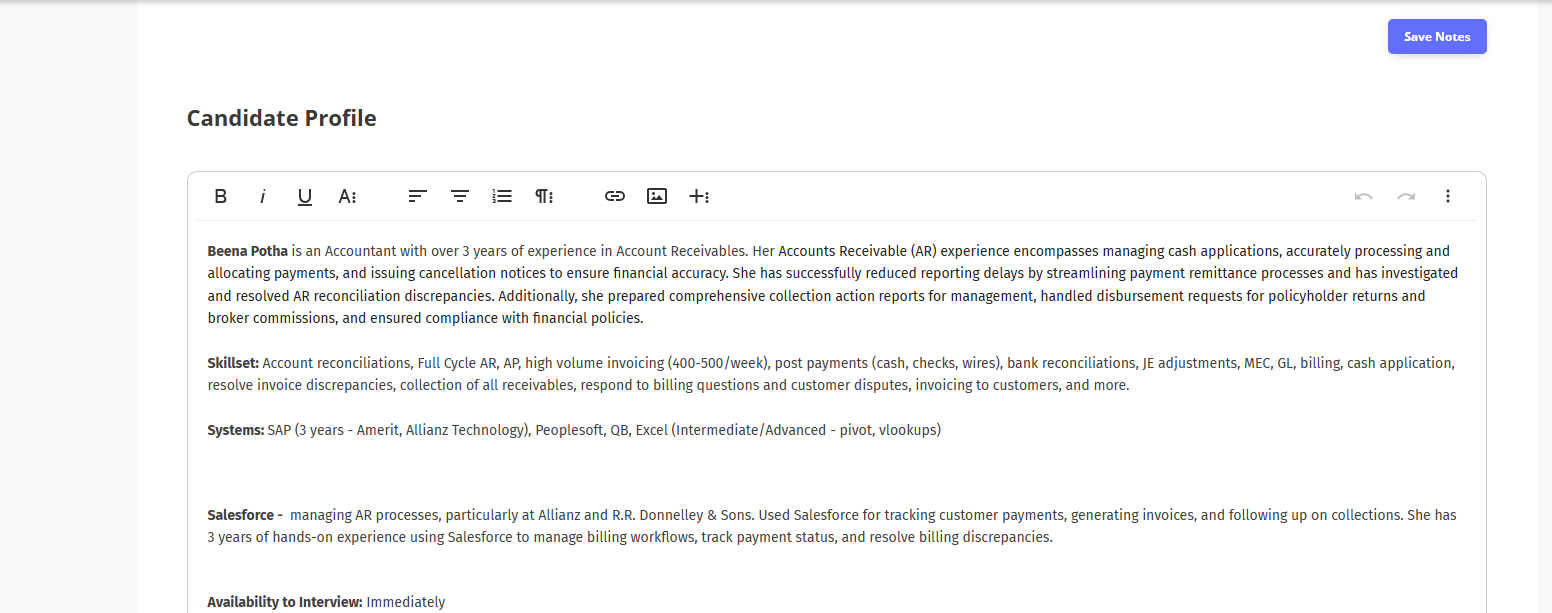This screenshot has width=1552, height=613.
Task: Open the more text formatting options
Action: pos(347,196)
